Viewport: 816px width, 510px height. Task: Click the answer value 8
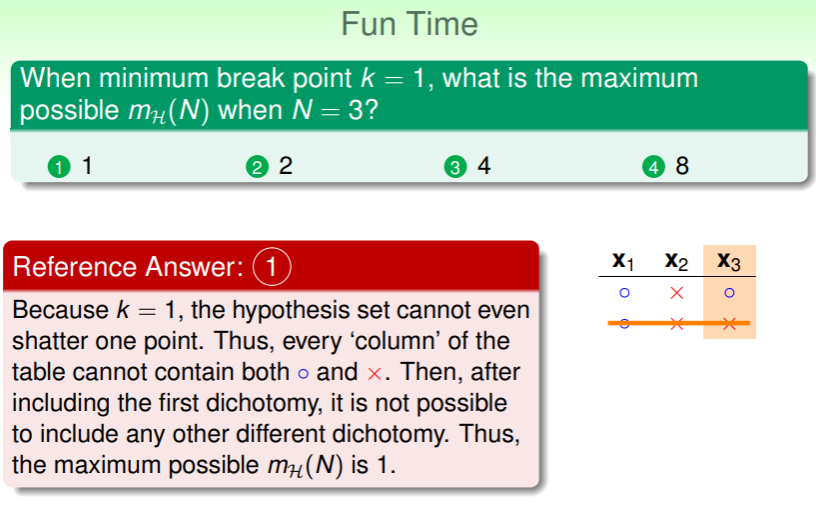[683, 167]
